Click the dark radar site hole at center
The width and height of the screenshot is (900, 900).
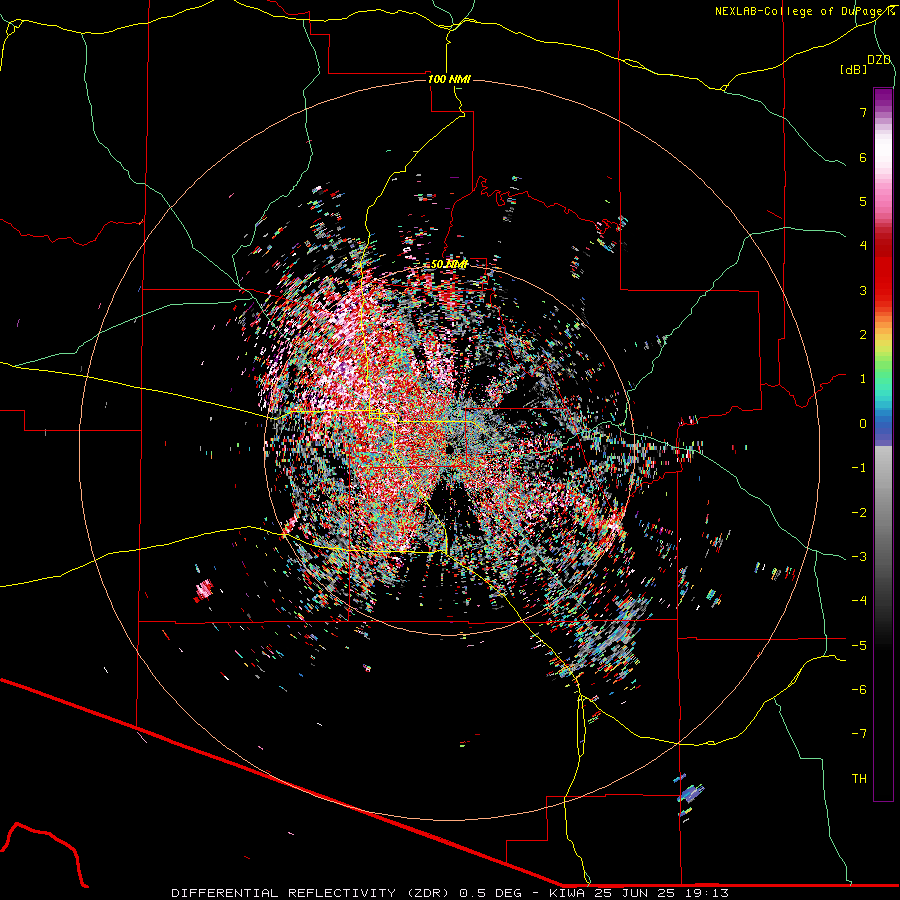point(449,448)
